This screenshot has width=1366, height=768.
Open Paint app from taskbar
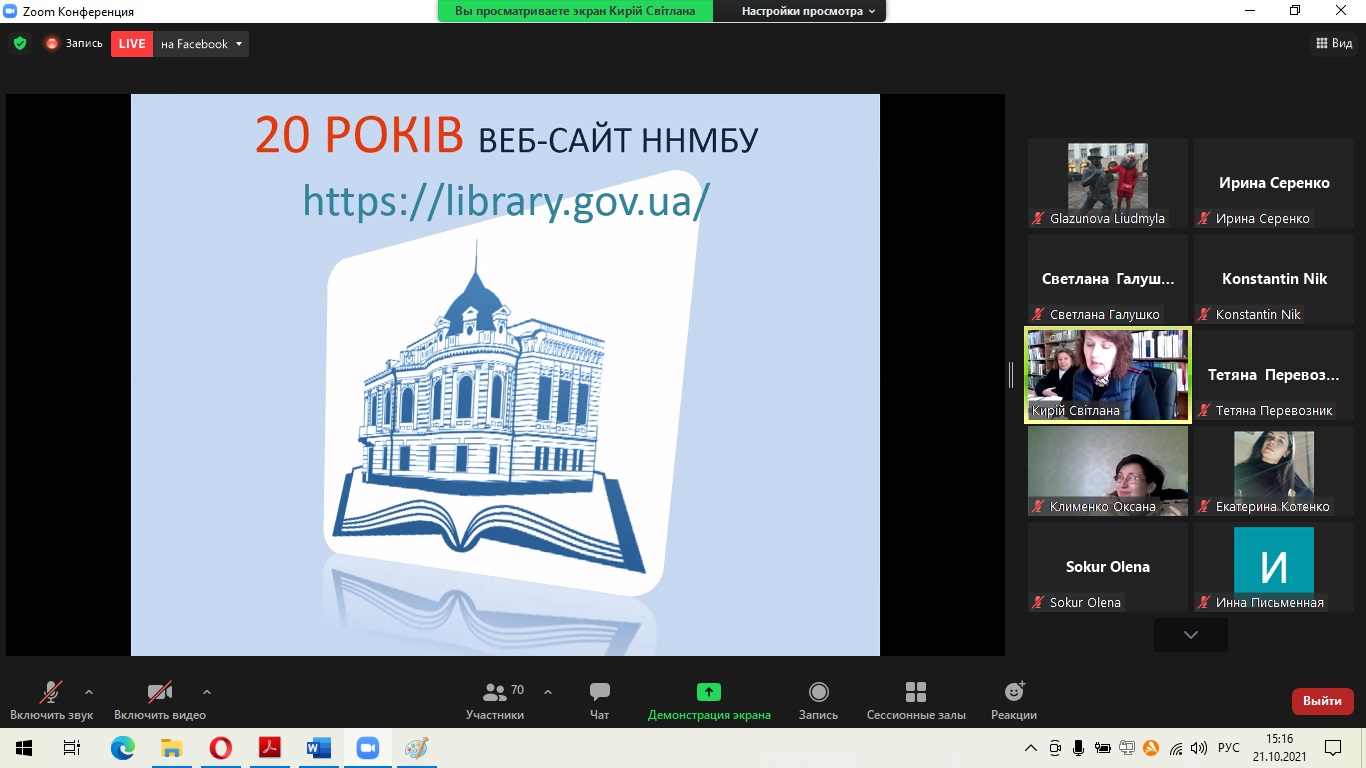tap(416, 748)
